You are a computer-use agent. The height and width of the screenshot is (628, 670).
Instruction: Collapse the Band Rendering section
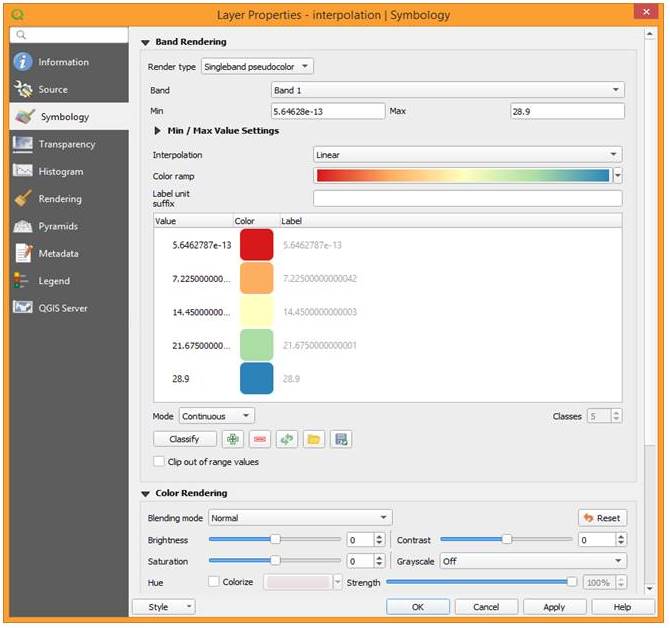(145, 42)
